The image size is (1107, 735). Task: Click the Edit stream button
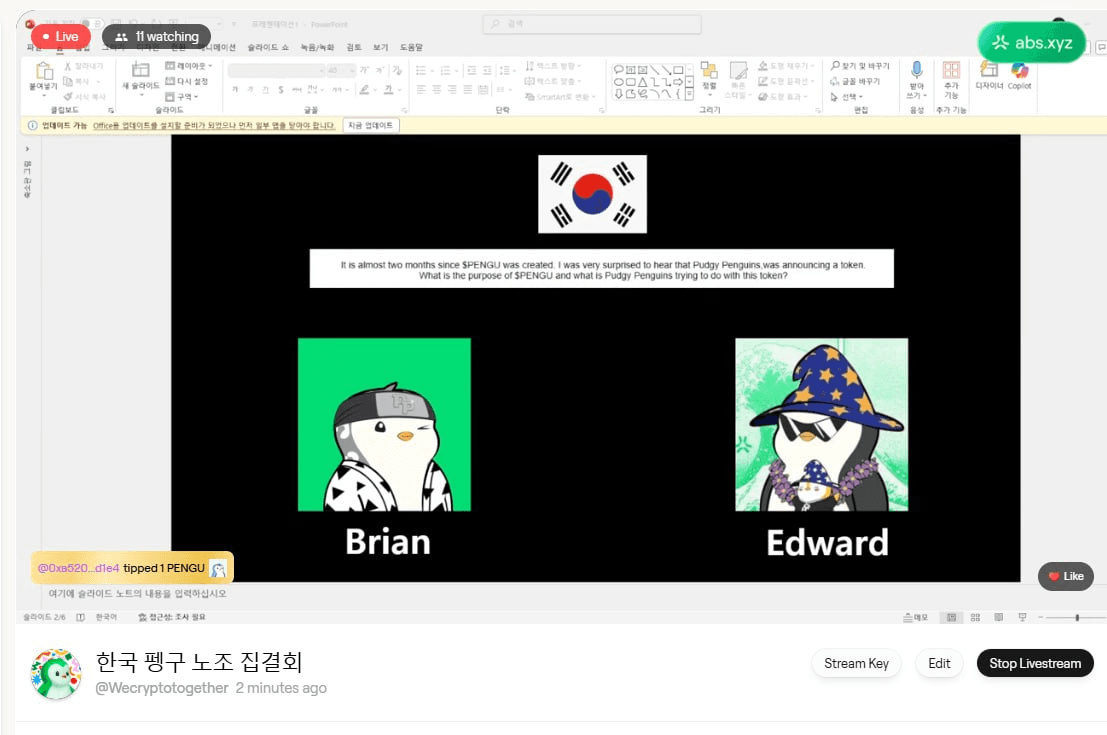click(939, 664)
